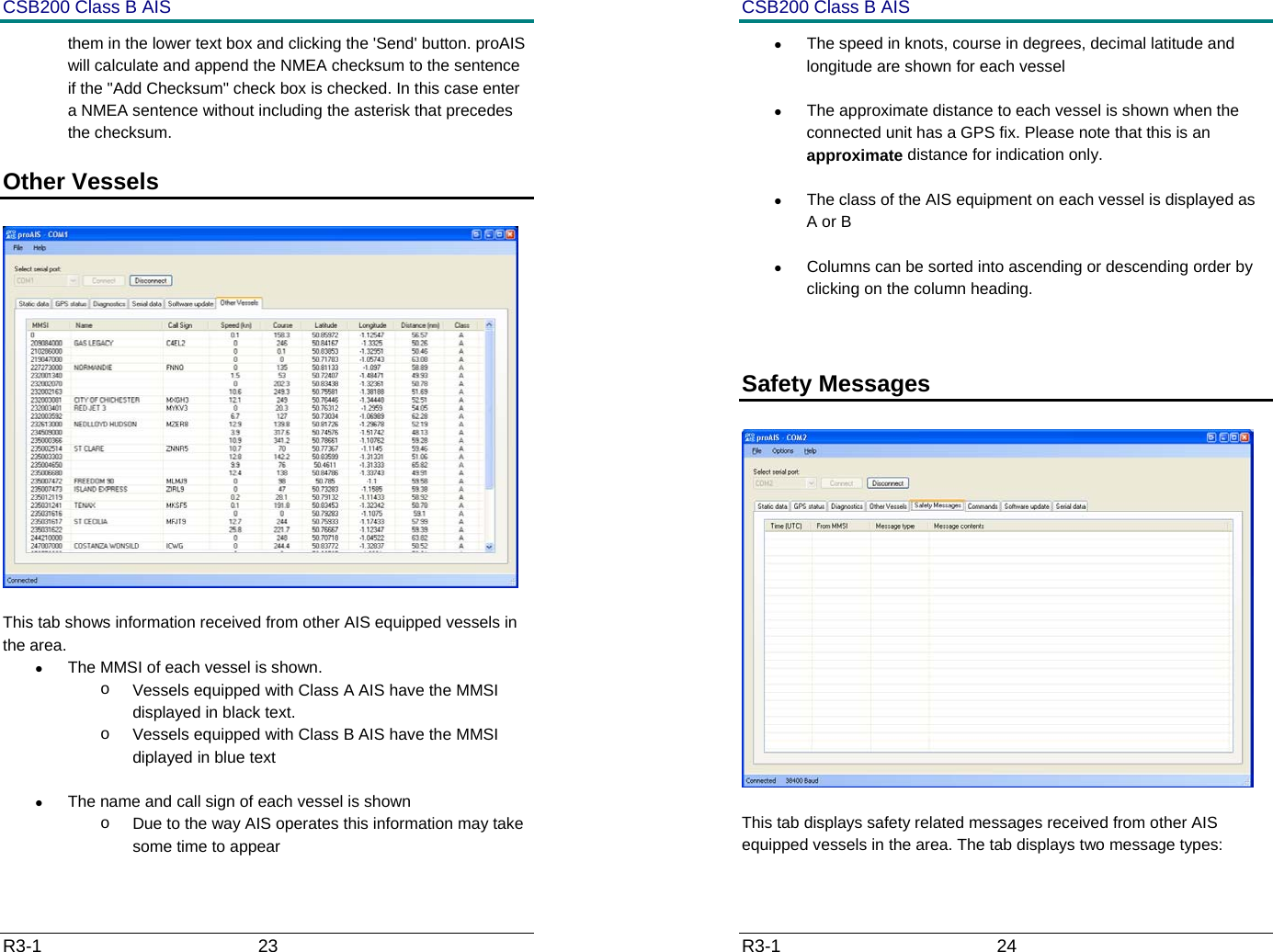Viewport: 1273px width, 952px height.
Task: Switch to the Static data tab
Action: pos(35,303)
